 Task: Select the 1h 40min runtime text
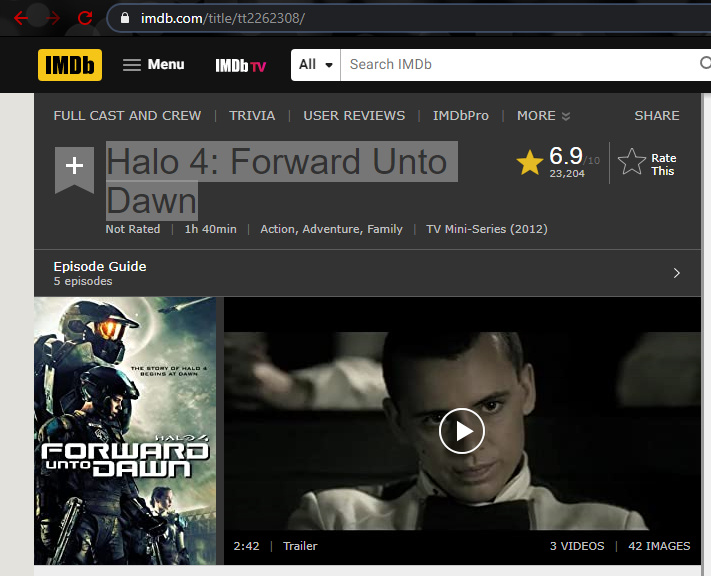click(x=210, y=229)
